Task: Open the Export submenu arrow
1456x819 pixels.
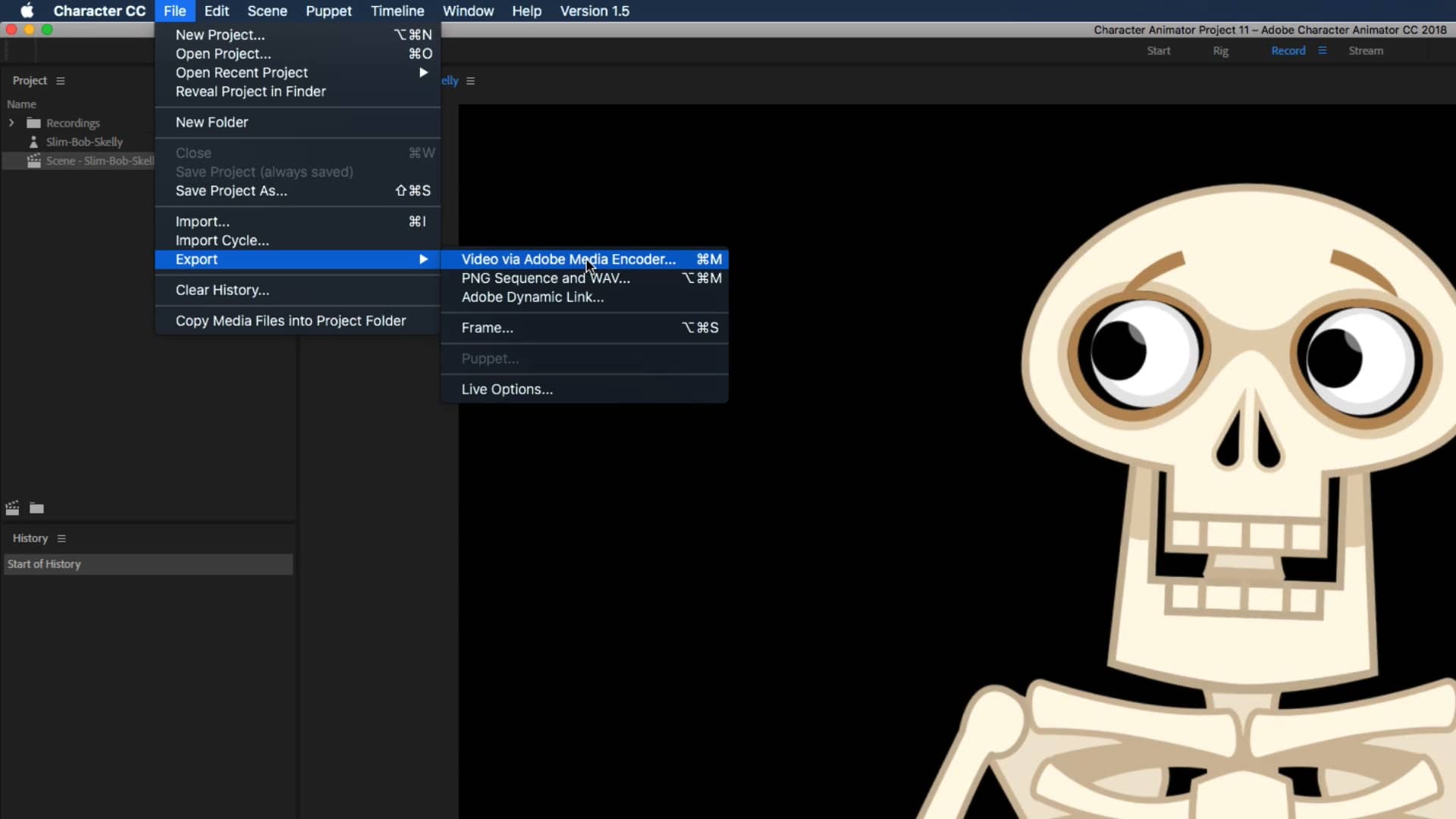Action: point(423,259)
